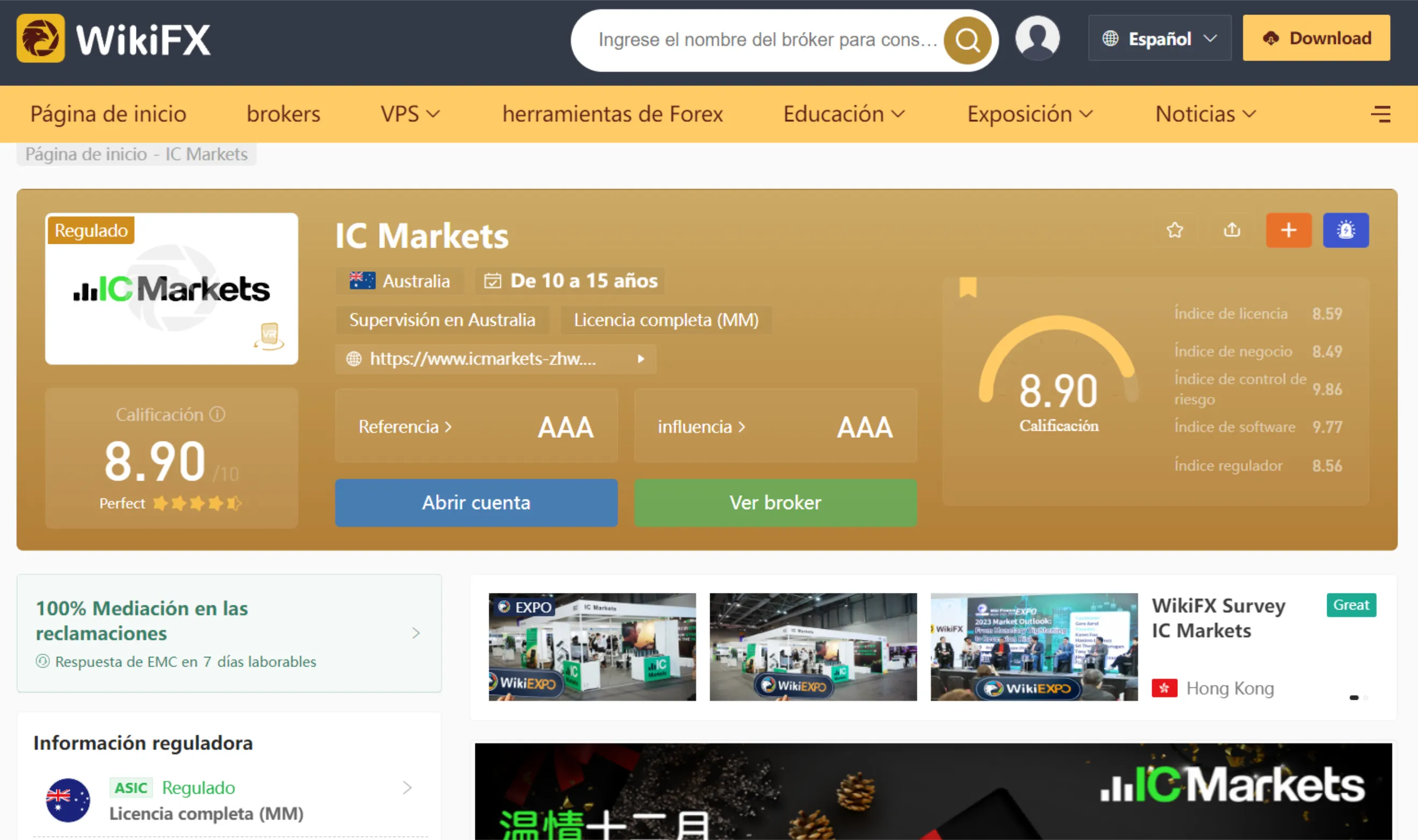Click the yellow bookmark ribbon icon
This screenshot has height=840, width=1418.
click(x=968, y=287)
